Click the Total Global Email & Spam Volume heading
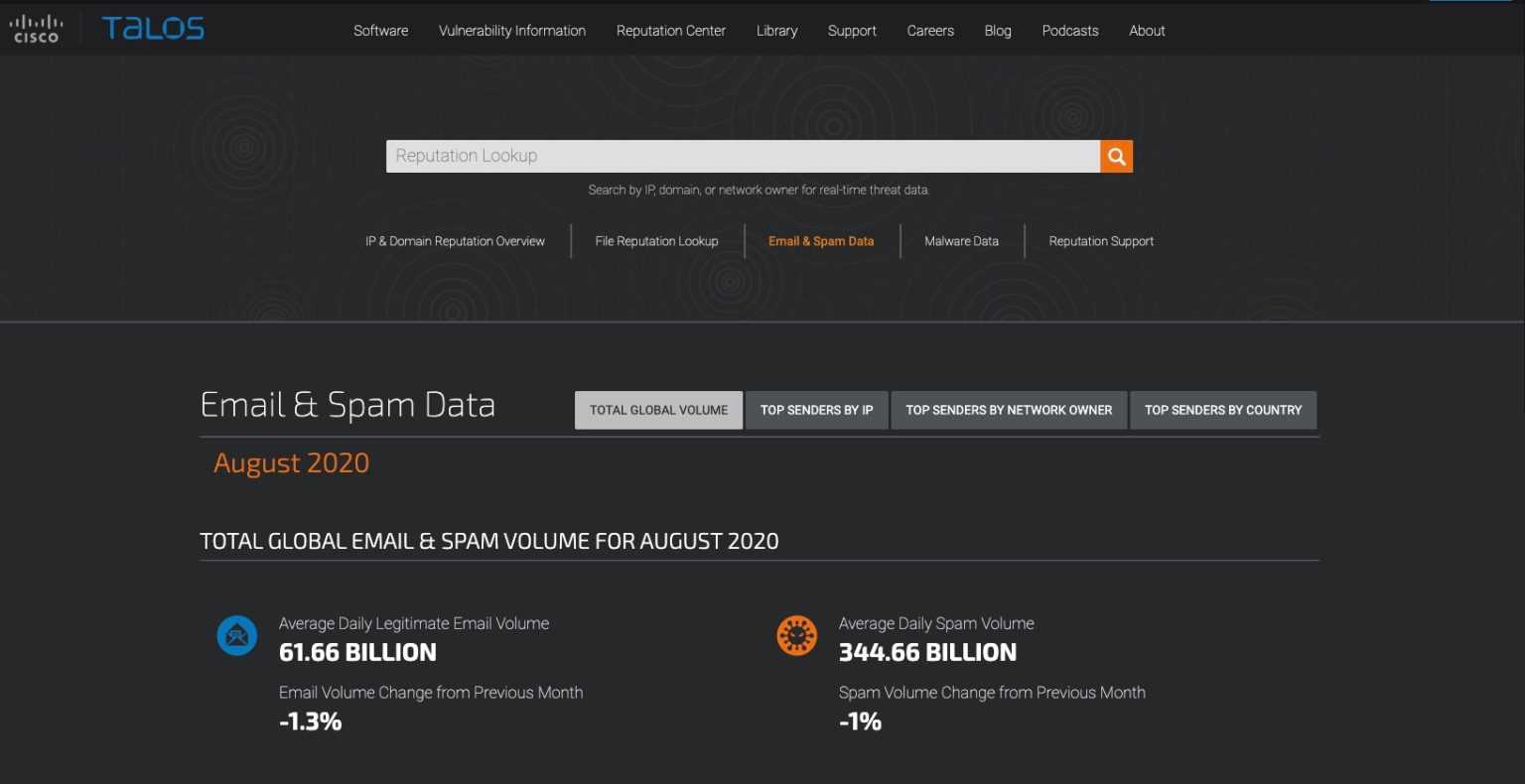The width and height of the screenshot is (1525, 784). pos(489,541)
